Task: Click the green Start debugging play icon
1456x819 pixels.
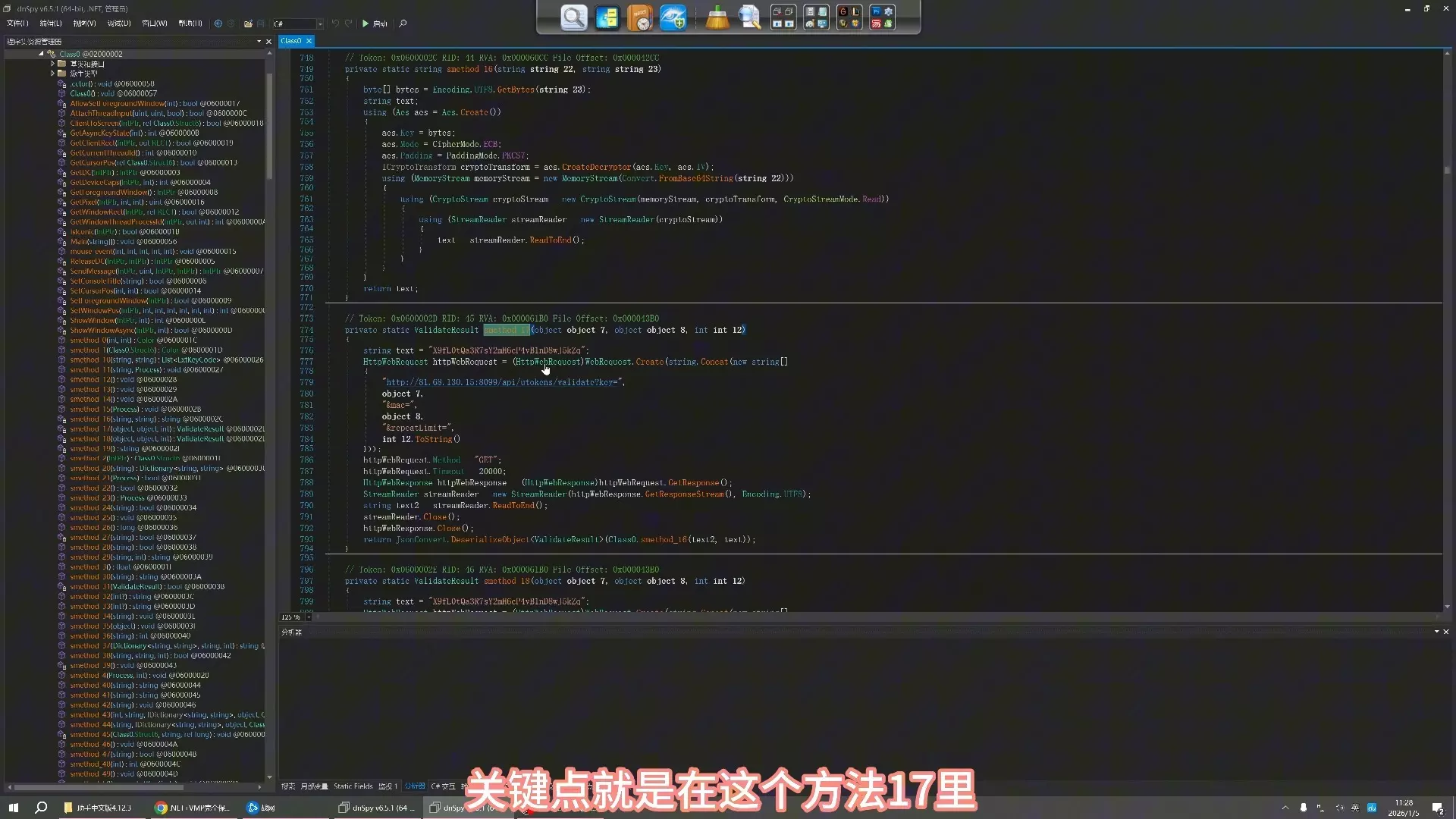Action: tap(366, 24)
